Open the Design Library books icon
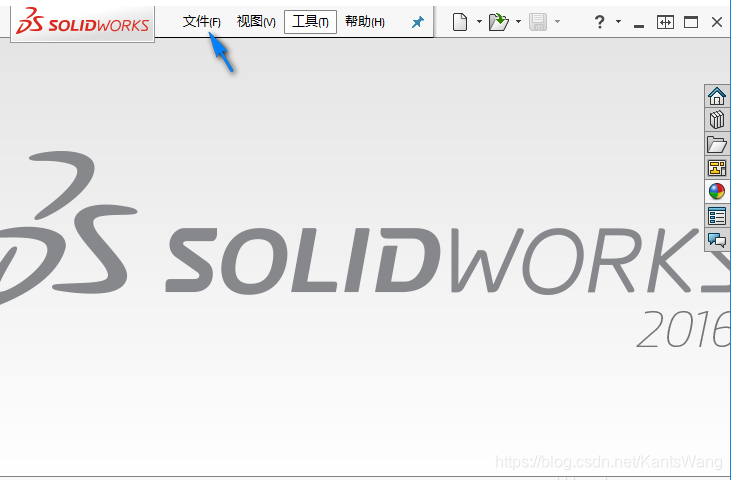The image size is (731, 480). [717, 120]
